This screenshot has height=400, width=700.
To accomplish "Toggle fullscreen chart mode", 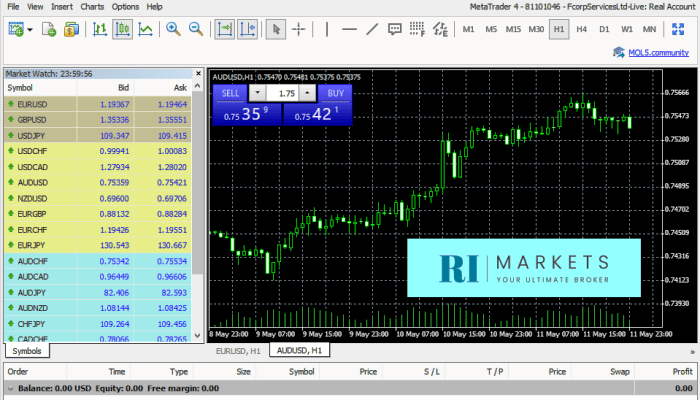I will [x=678, y=29].
